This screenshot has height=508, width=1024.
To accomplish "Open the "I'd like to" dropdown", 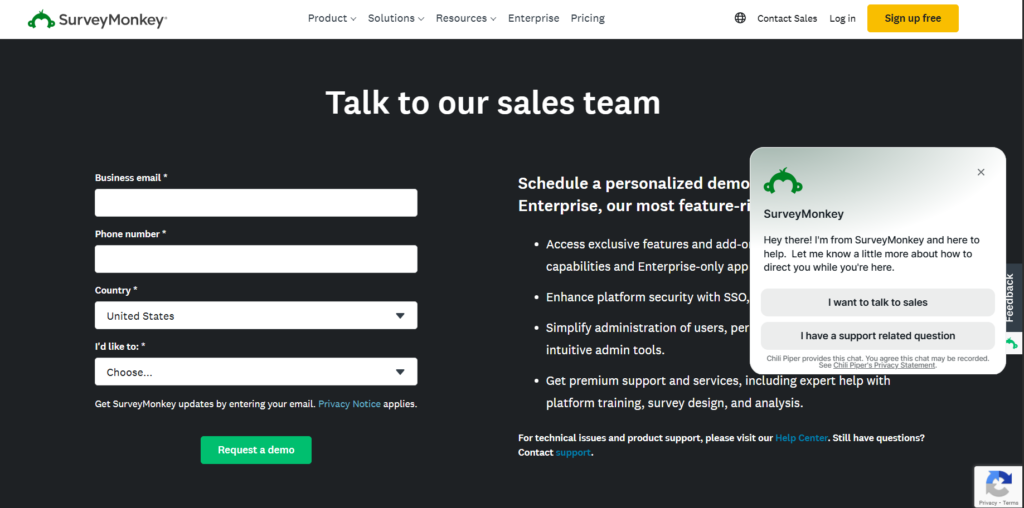I will (x=256, y=372).
